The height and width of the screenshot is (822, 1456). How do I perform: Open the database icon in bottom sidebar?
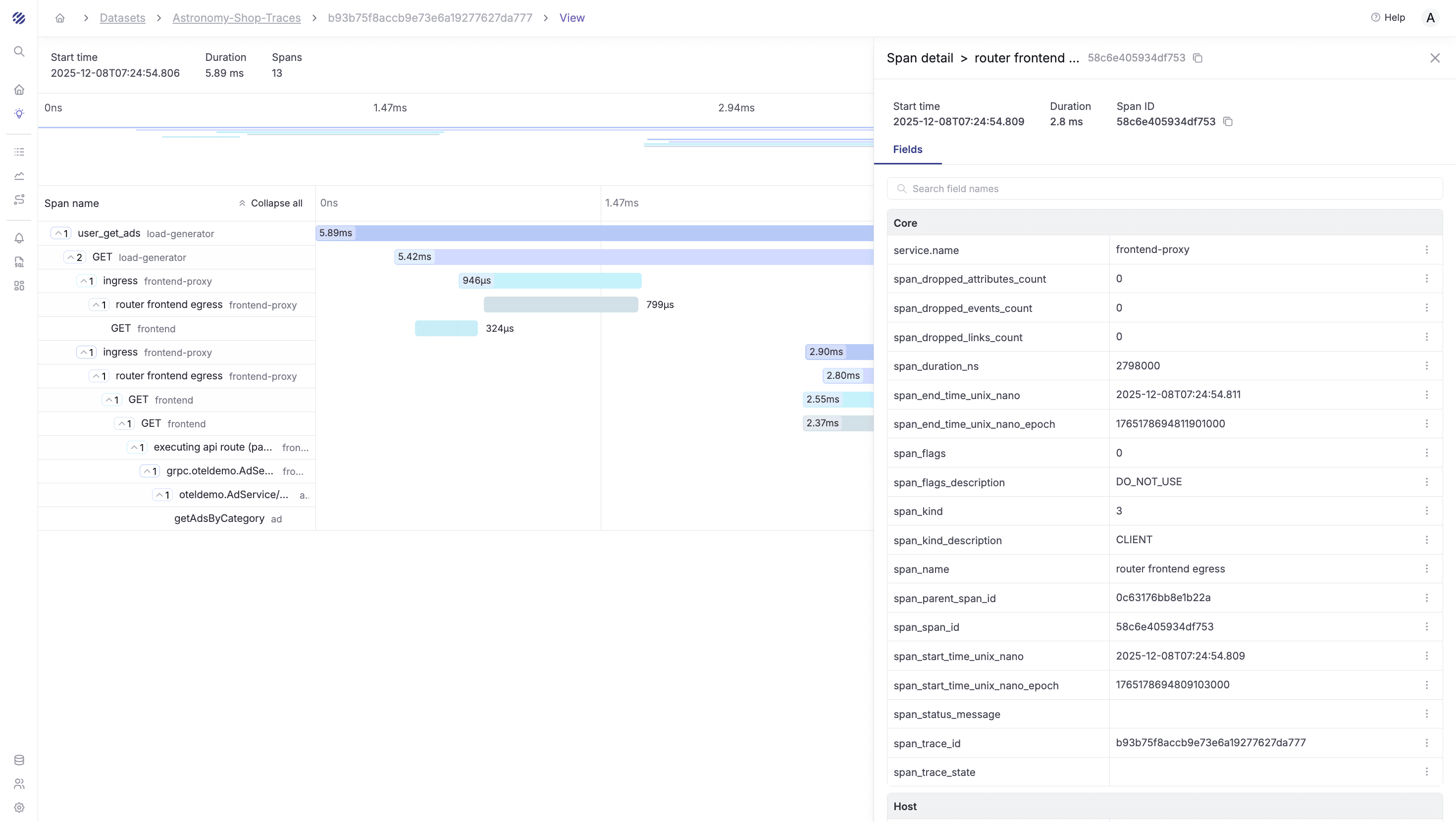point(19,760)
